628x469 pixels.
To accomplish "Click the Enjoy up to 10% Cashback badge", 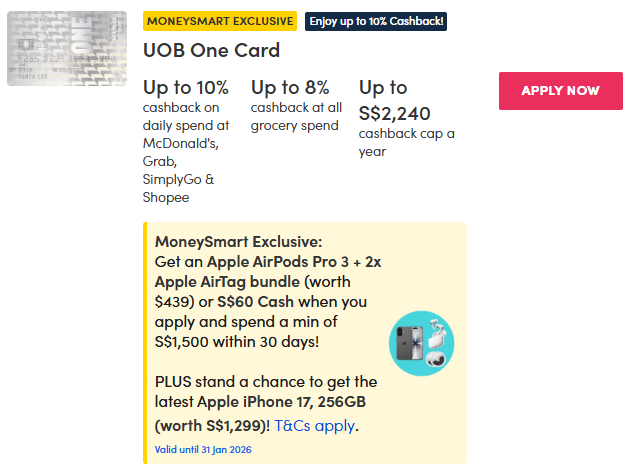I will pos(375,21).
